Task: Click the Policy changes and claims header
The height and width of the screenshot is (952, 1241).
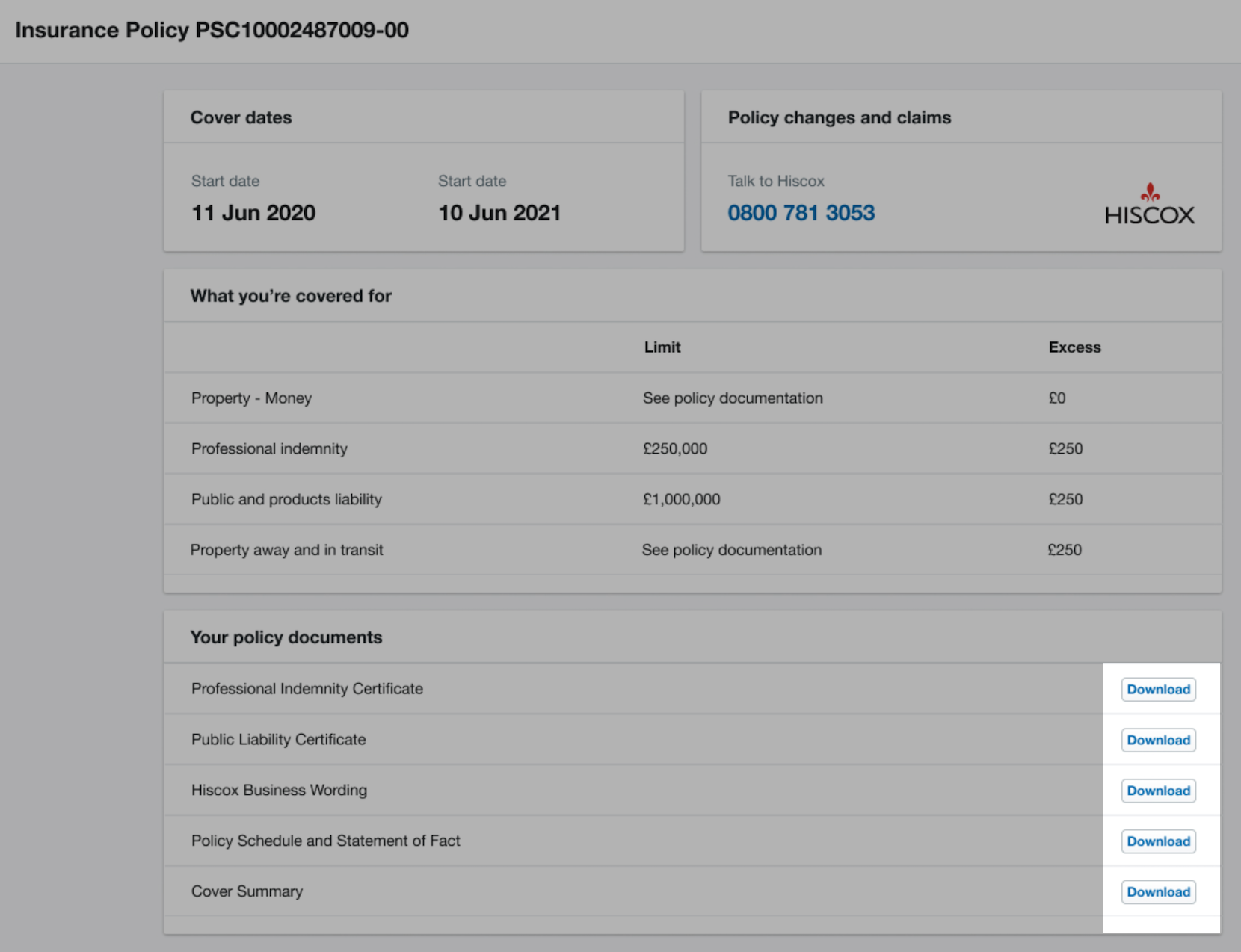Action: pyautogui.click(x=839, y=117)
